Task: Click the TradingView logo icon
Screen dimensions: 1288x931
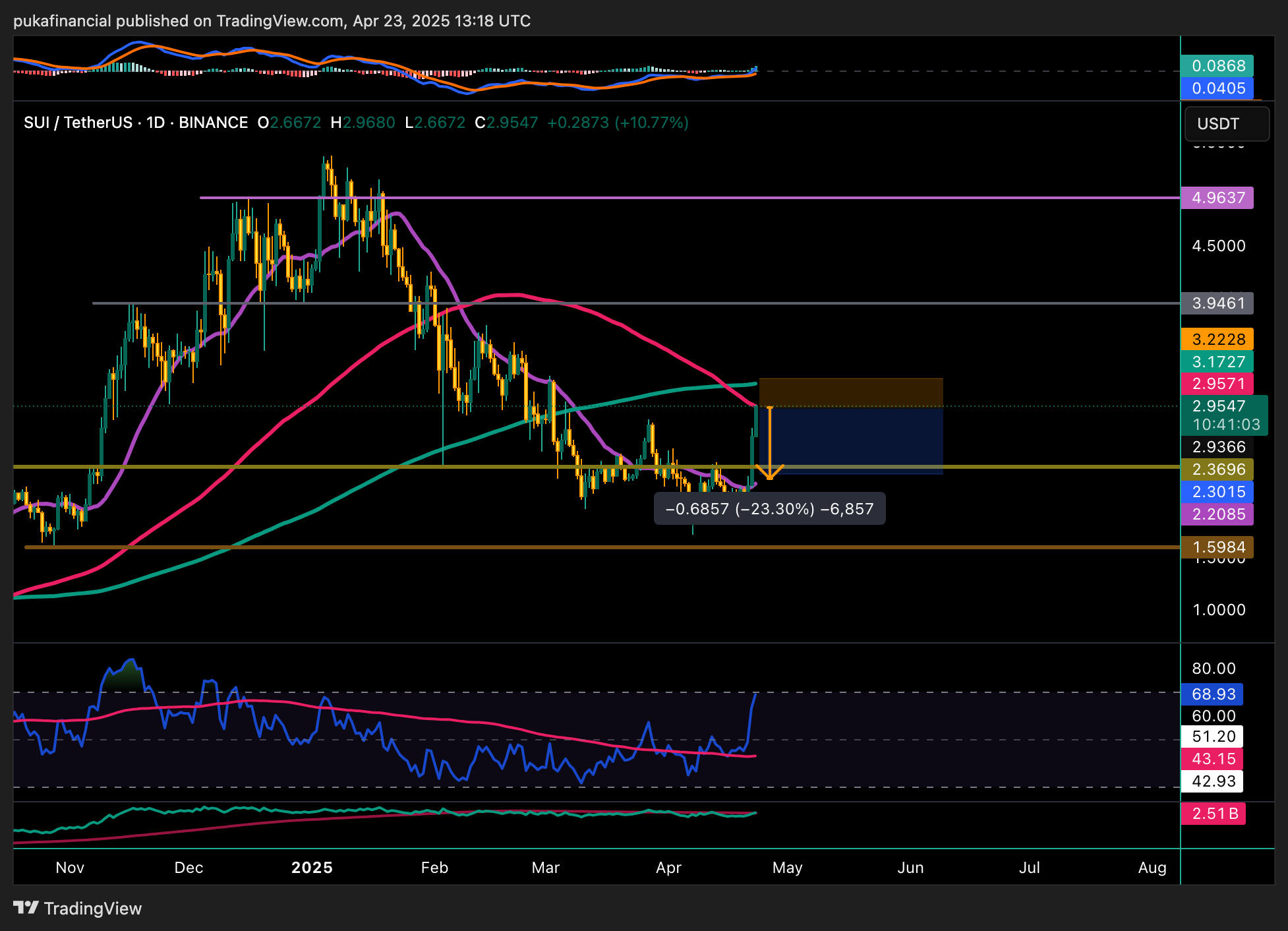Action: point(26,908)
